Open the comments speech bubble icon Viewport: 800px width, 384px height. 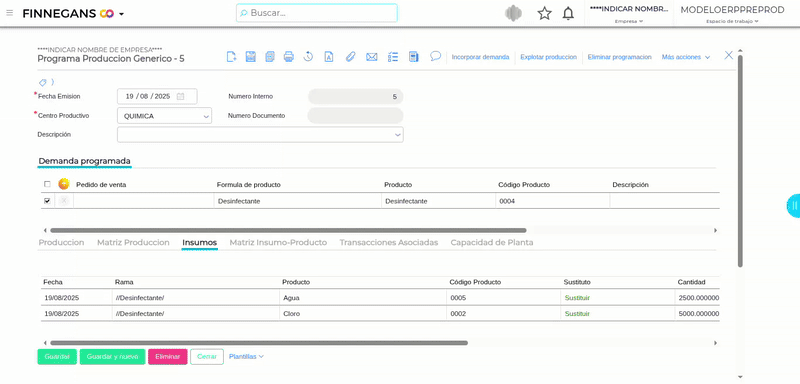435,56
